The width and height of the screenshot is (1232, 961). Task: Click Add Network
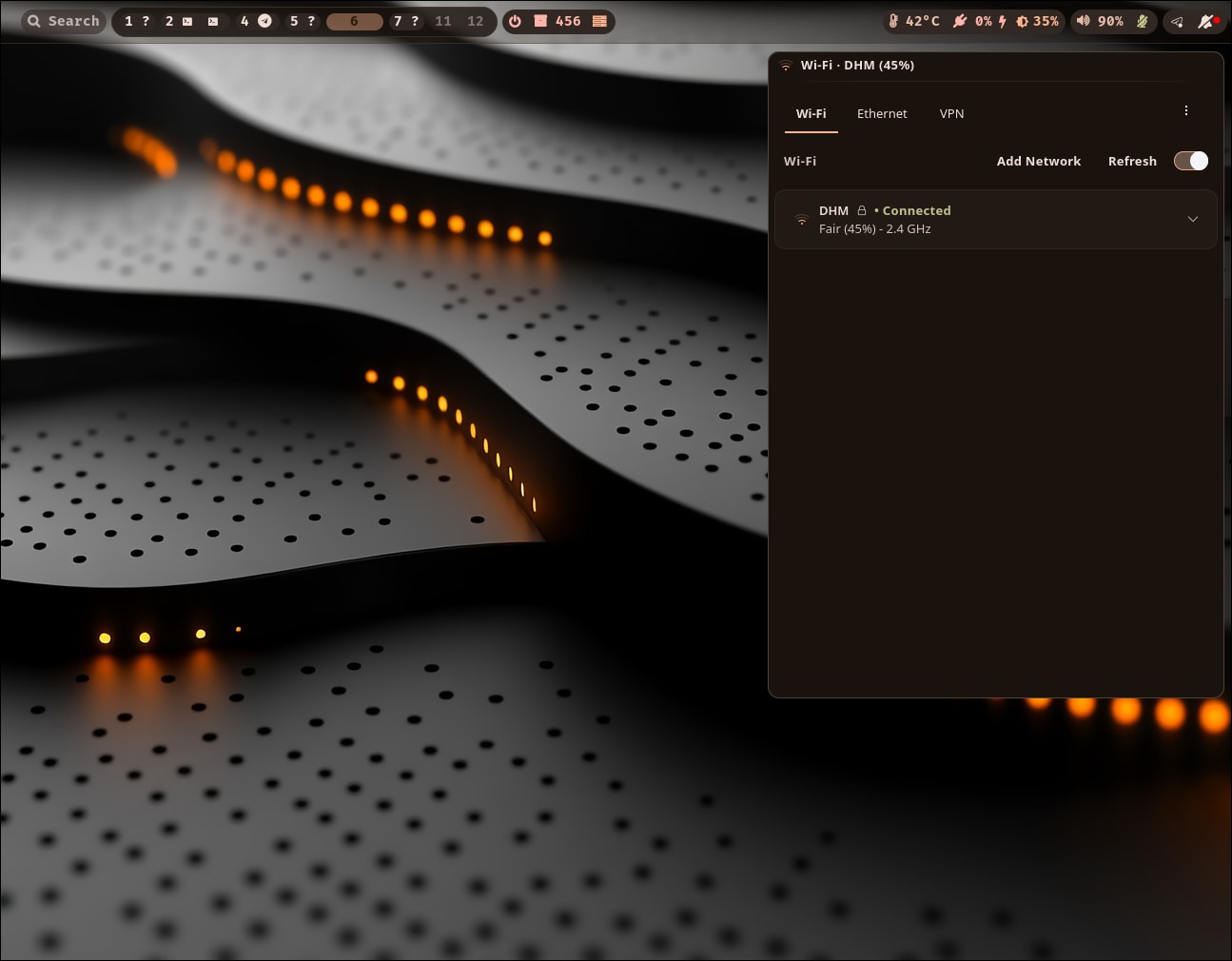click(x=1039, y=161)
